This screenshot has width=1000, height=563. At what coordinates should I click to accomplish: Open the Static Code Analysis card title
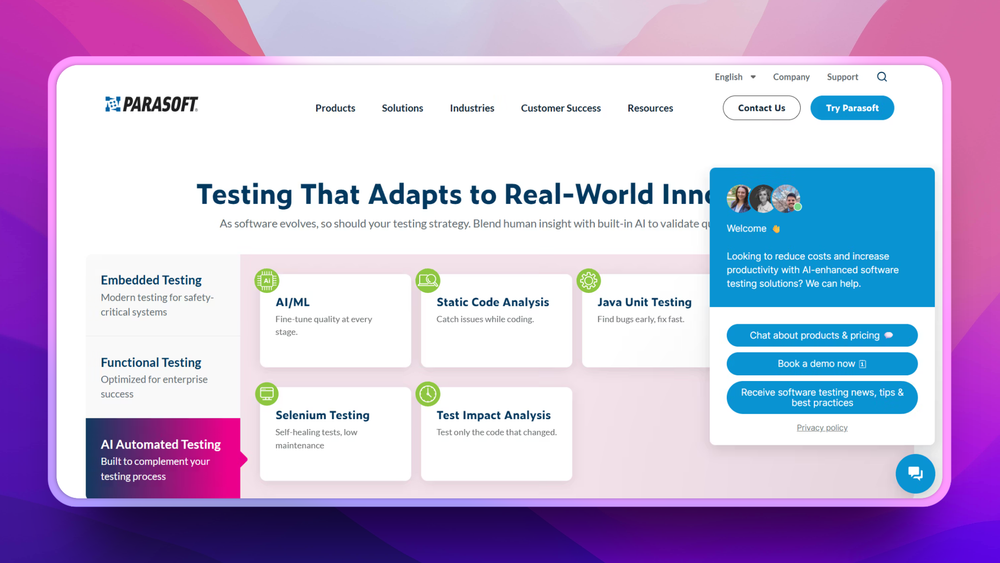coord(492,302)
